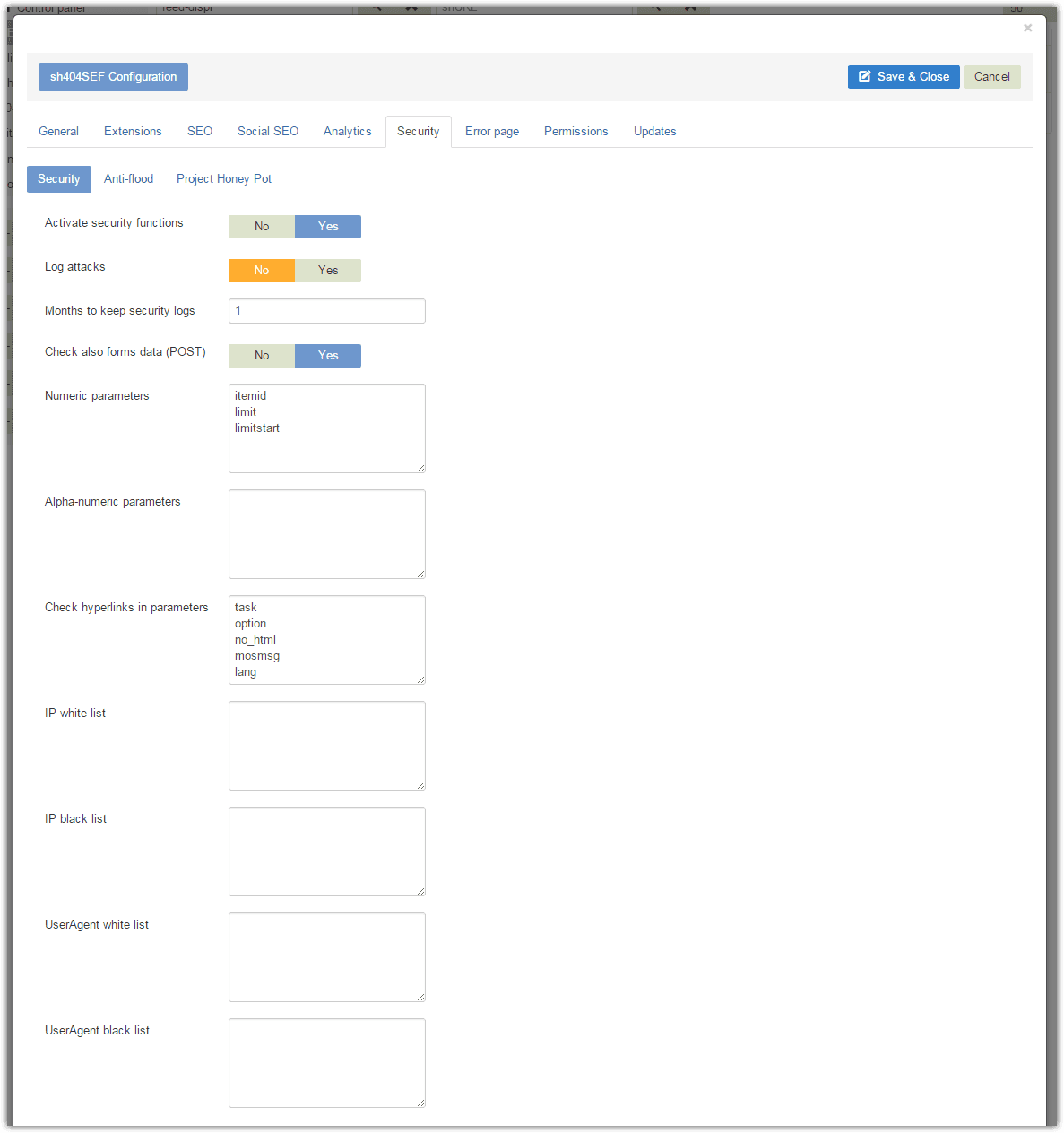Click the 'no_html' entry in hyperlinks parameters
Viewport: 1064px width, 1133px height.
255,640
